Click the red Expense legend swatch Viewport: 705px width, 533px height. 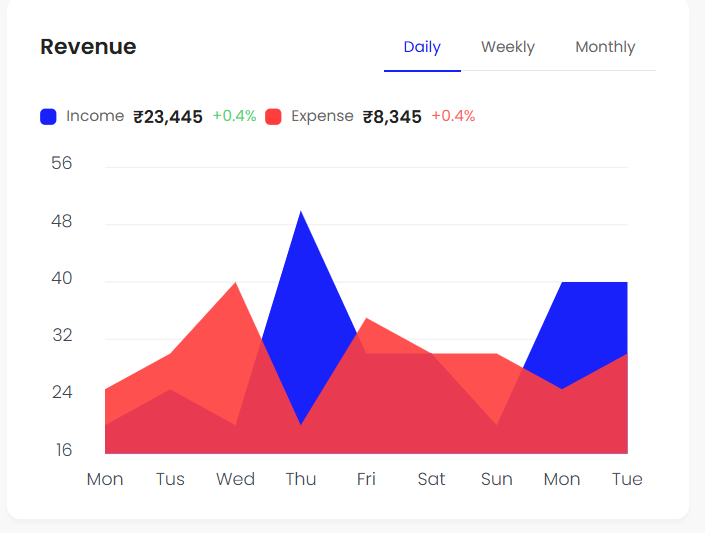pyautogui.click(x=273, y=117)
